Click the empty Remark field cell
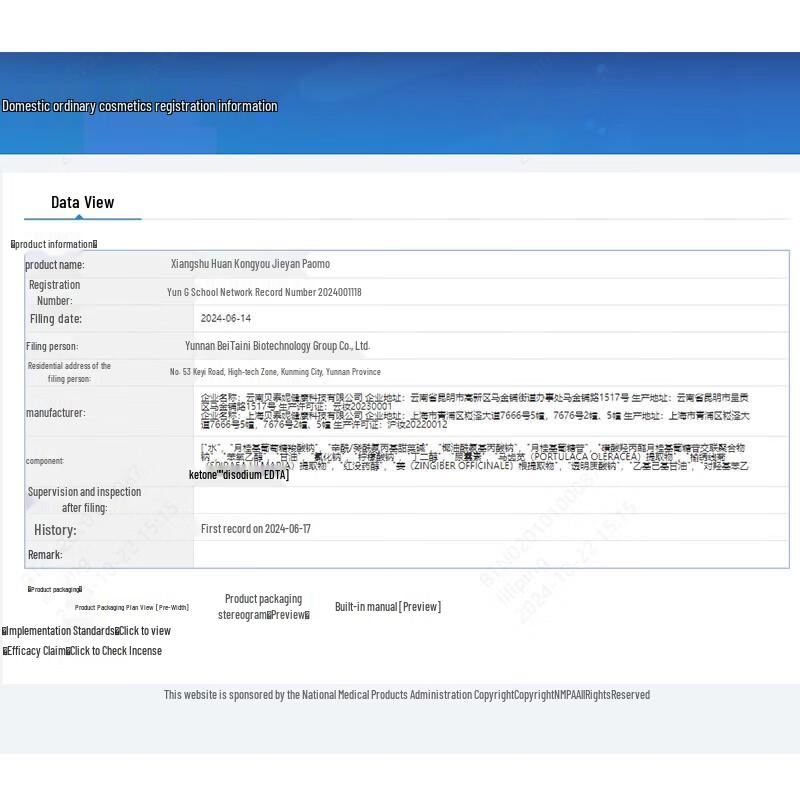800x800 pixels. pyautogui.click(x=490, y=555)
